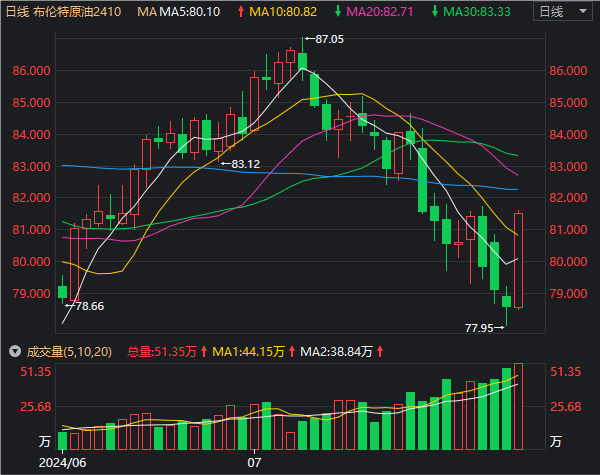Select the MA5:80.10 indicator label

pos(189,12)
